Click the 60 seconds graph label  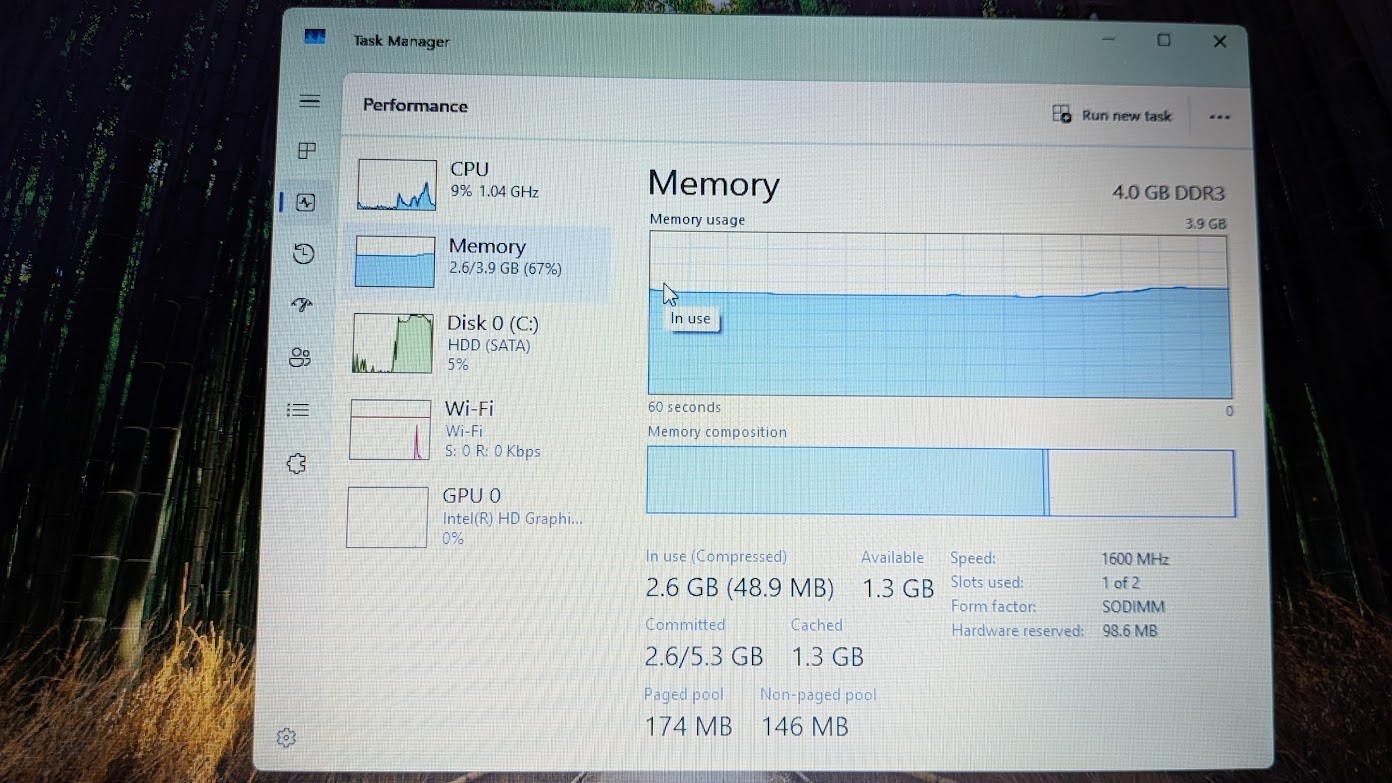click(684, 407)
